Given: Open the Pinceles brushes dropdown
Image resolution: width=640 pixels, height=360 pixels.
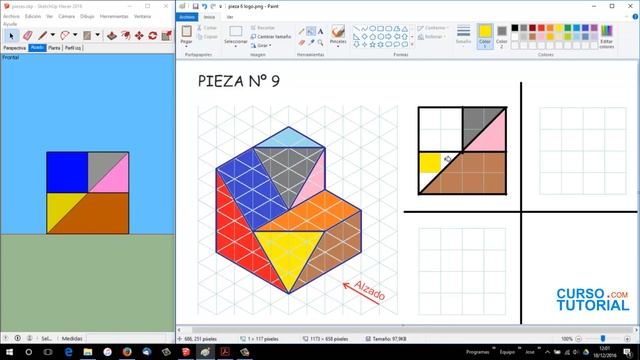Looking at the screenshot, I should 338,36.
